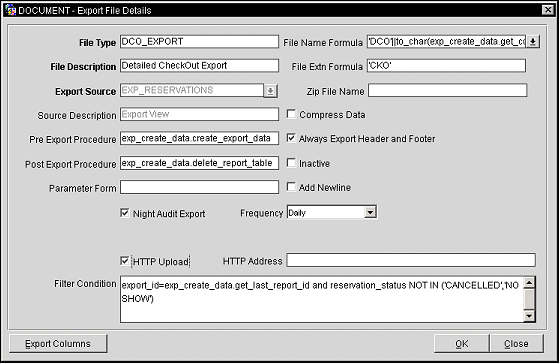
Task: Click the DOCUMENT window title bar icon
Action: pos(10,10)
